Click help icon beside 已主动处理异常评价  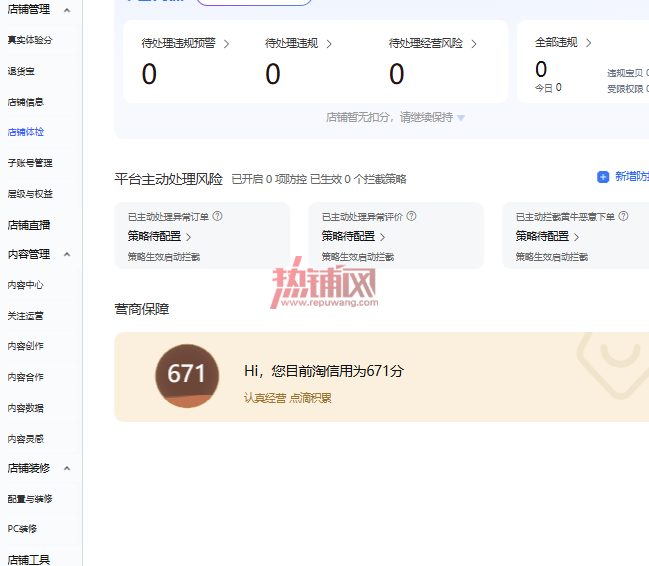pyautogui.click(x=411, y=216)
